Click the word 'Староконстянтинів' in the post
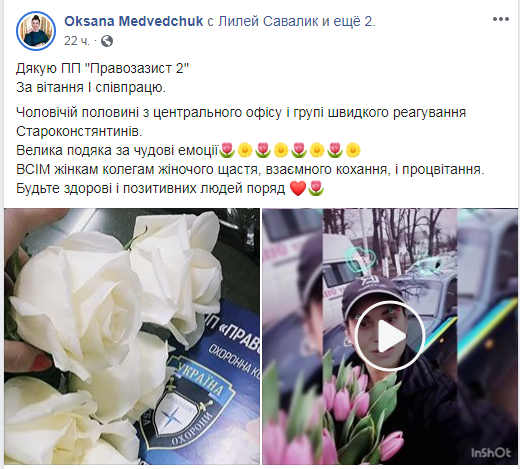520x469 pixels. coord(79,131)
